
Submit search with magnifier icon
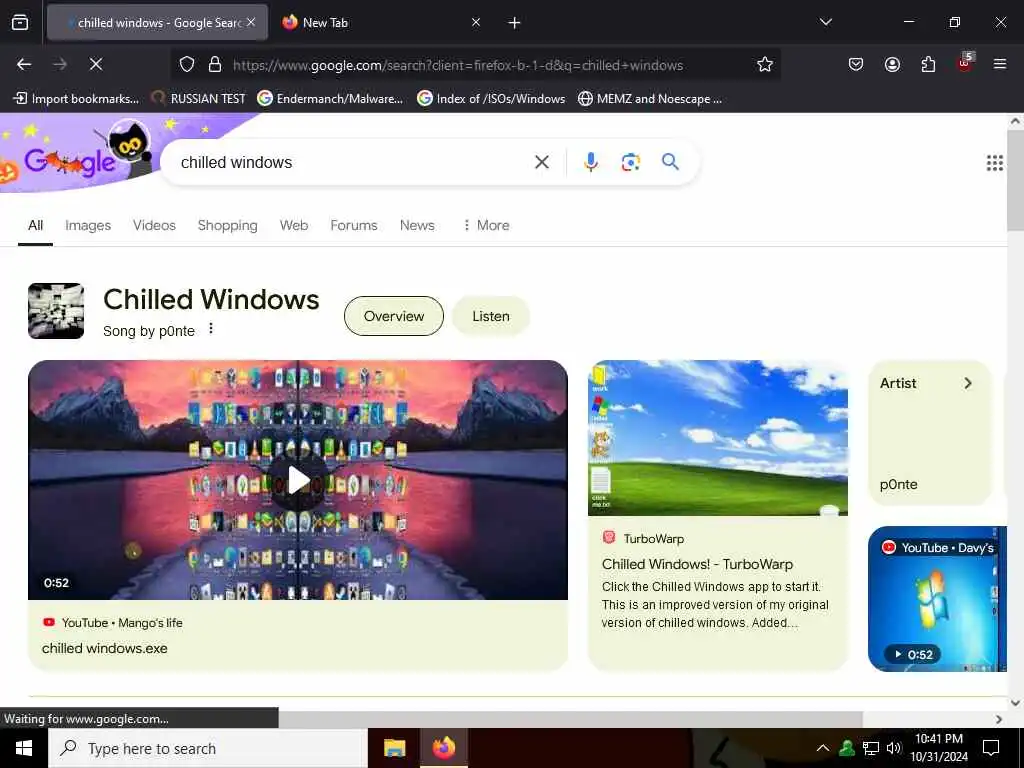[x=670, y=161]
